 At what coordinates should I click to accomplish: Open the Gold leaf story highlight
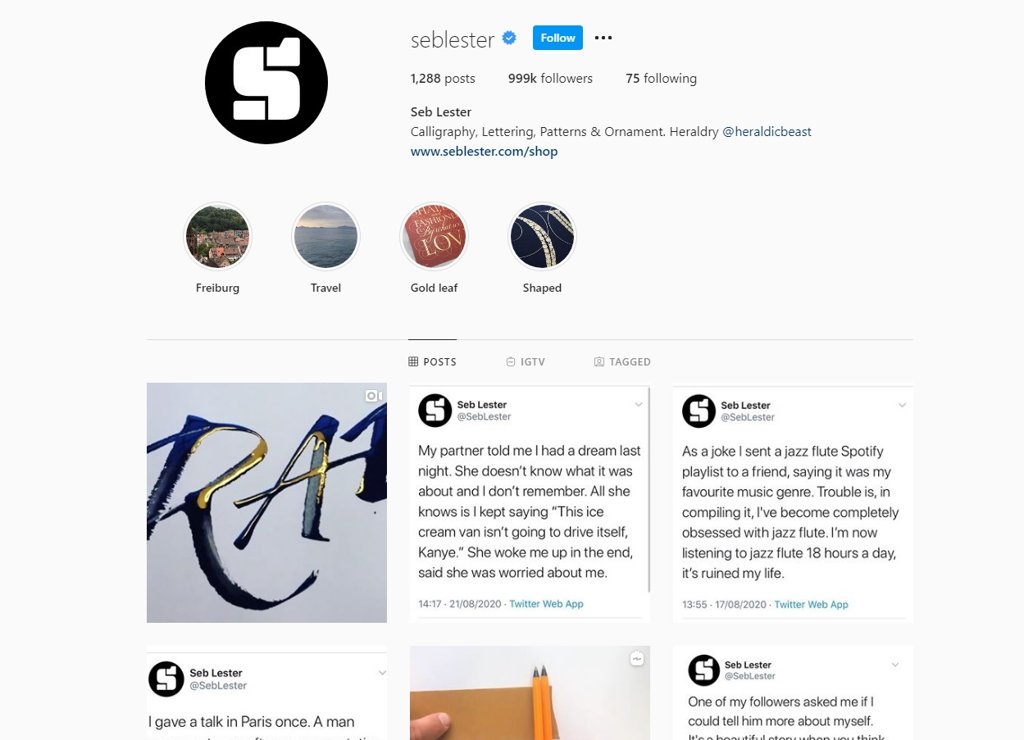pos(434,236)
